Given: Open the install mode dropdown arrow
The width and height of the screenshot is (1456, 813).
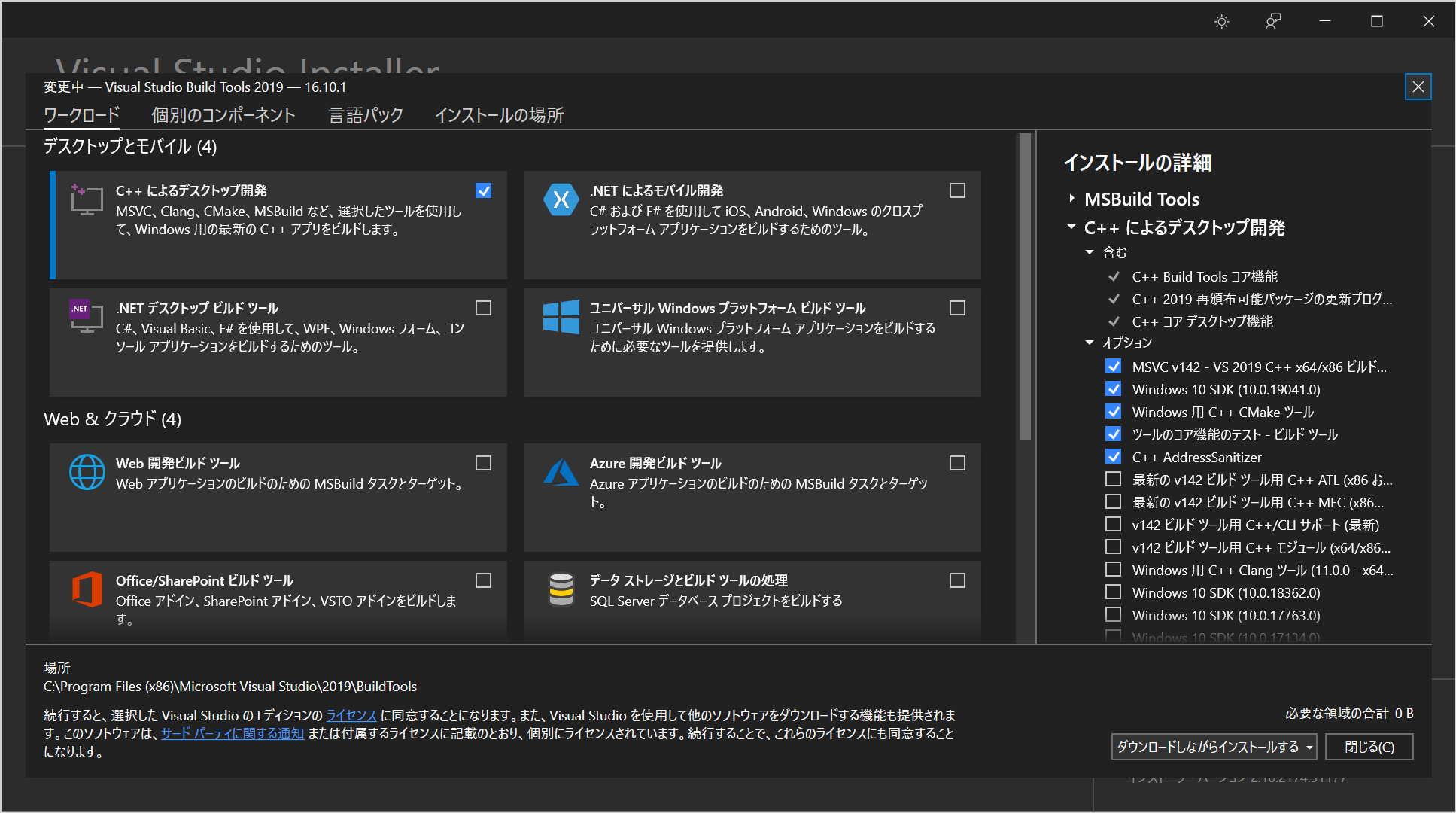Looking at the screenshot, I should click(1309, 747).
